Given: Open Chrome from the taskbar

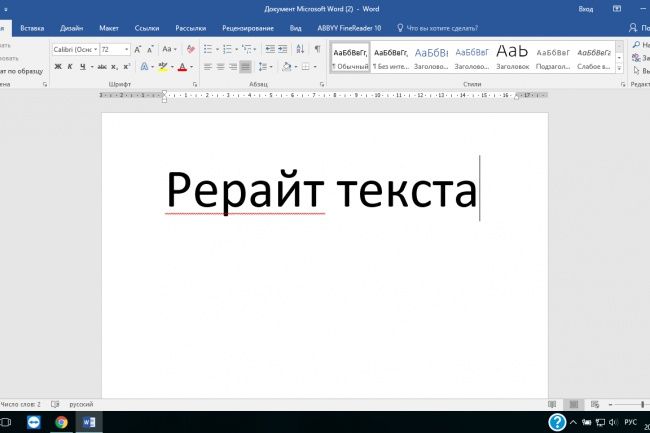Looking at the screenshot, I should (x=61, y=422).
